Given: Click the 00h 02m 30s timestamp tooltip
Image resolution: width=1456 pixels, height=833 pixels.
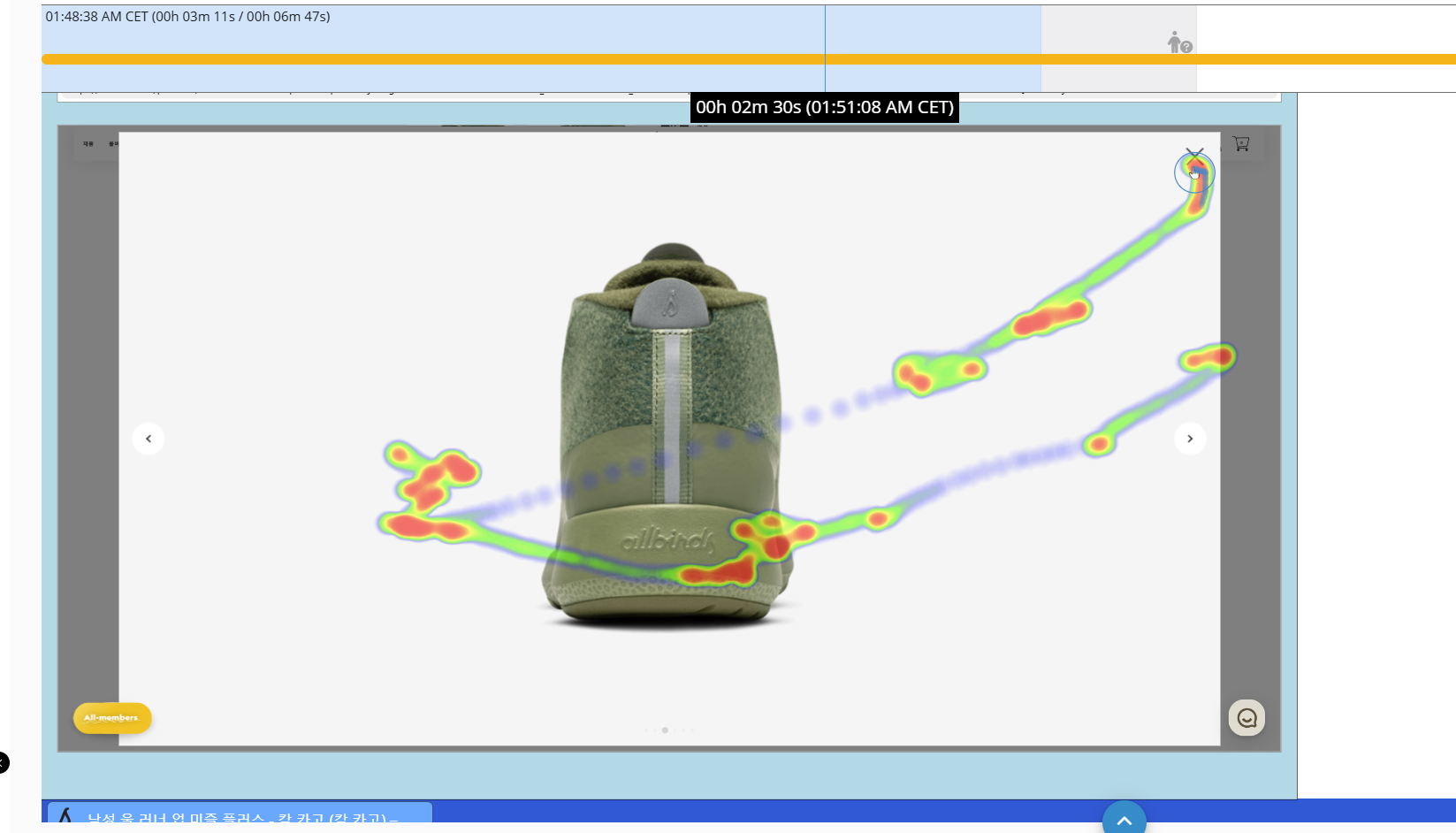Looking at the screenshot, I should (x=824, y=108).
